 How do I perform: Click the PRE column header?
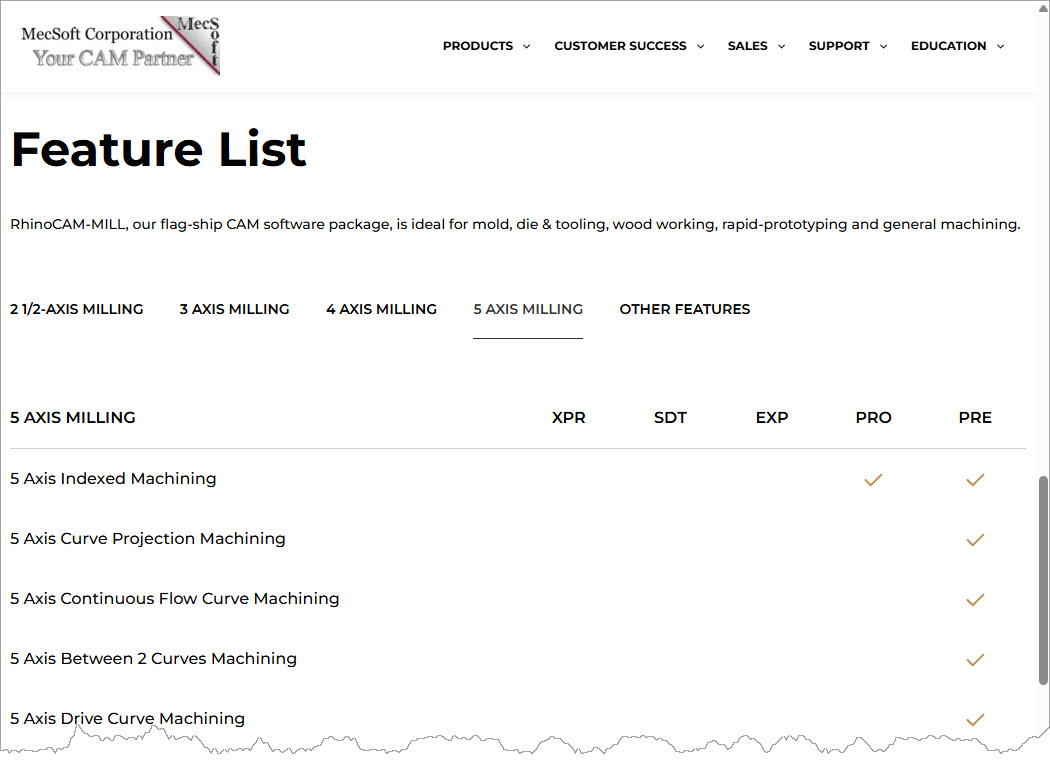[975, 418]
